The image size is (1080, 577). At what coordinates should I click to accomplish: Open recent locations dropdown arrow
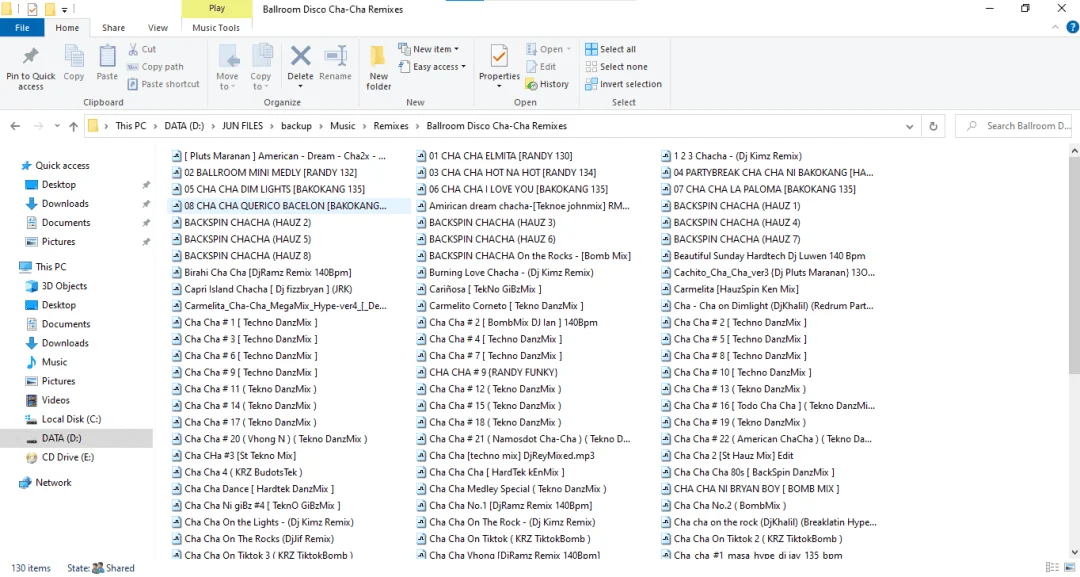(57, 126)
